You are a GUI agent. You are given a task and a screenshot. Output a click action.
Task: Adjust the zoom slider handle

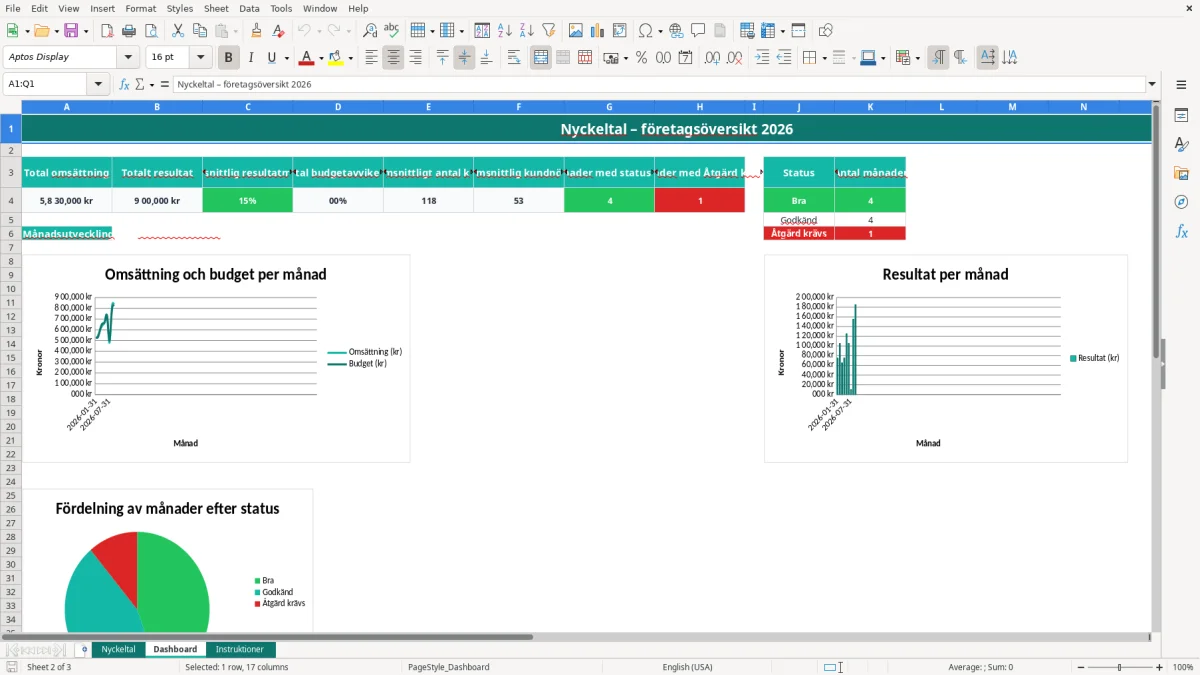tap(1119, 667)
